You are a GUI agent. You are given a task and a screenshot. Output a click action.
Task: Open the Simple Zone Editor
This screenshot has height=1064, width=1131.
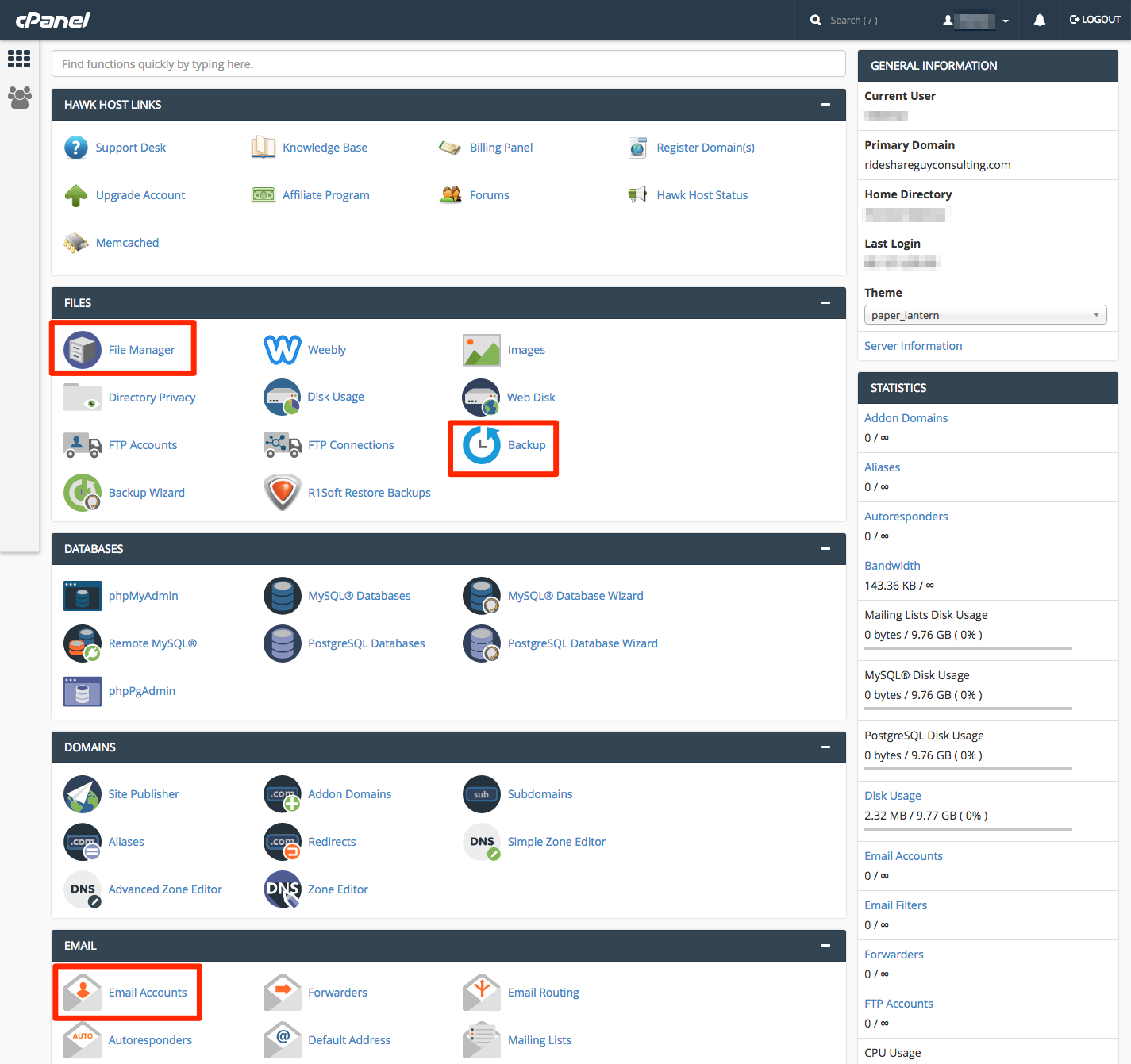556,841
